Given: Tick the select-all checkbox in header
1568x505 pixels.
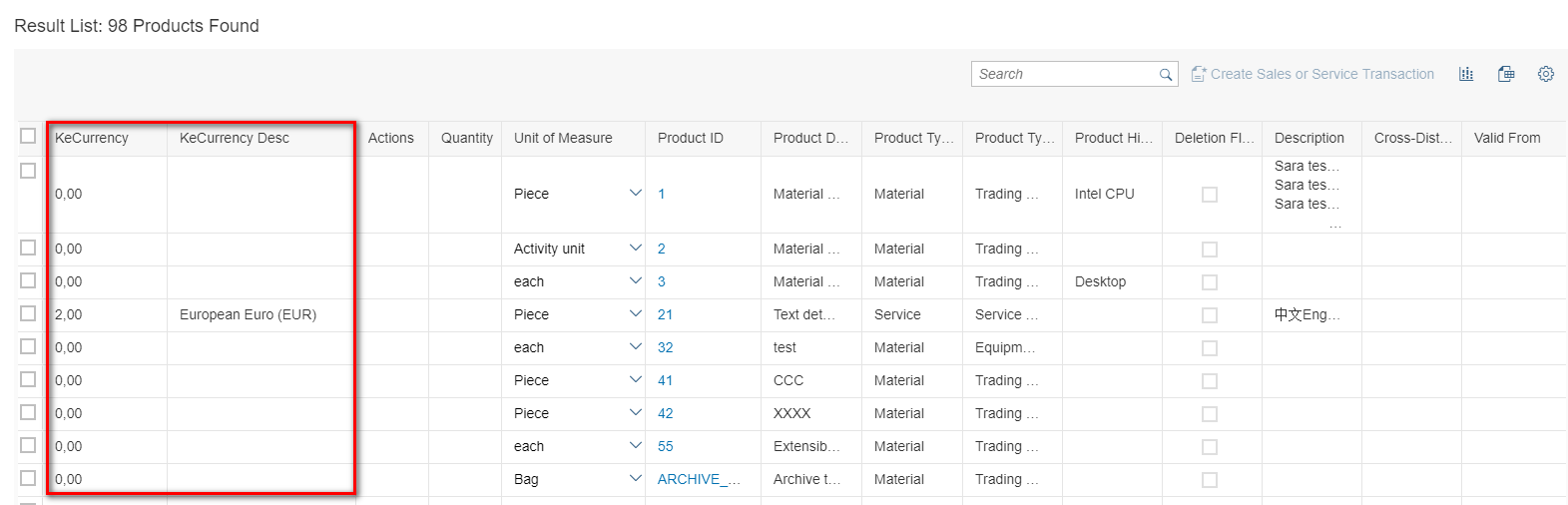Looking at the screenshot, I should click(28, 137).
